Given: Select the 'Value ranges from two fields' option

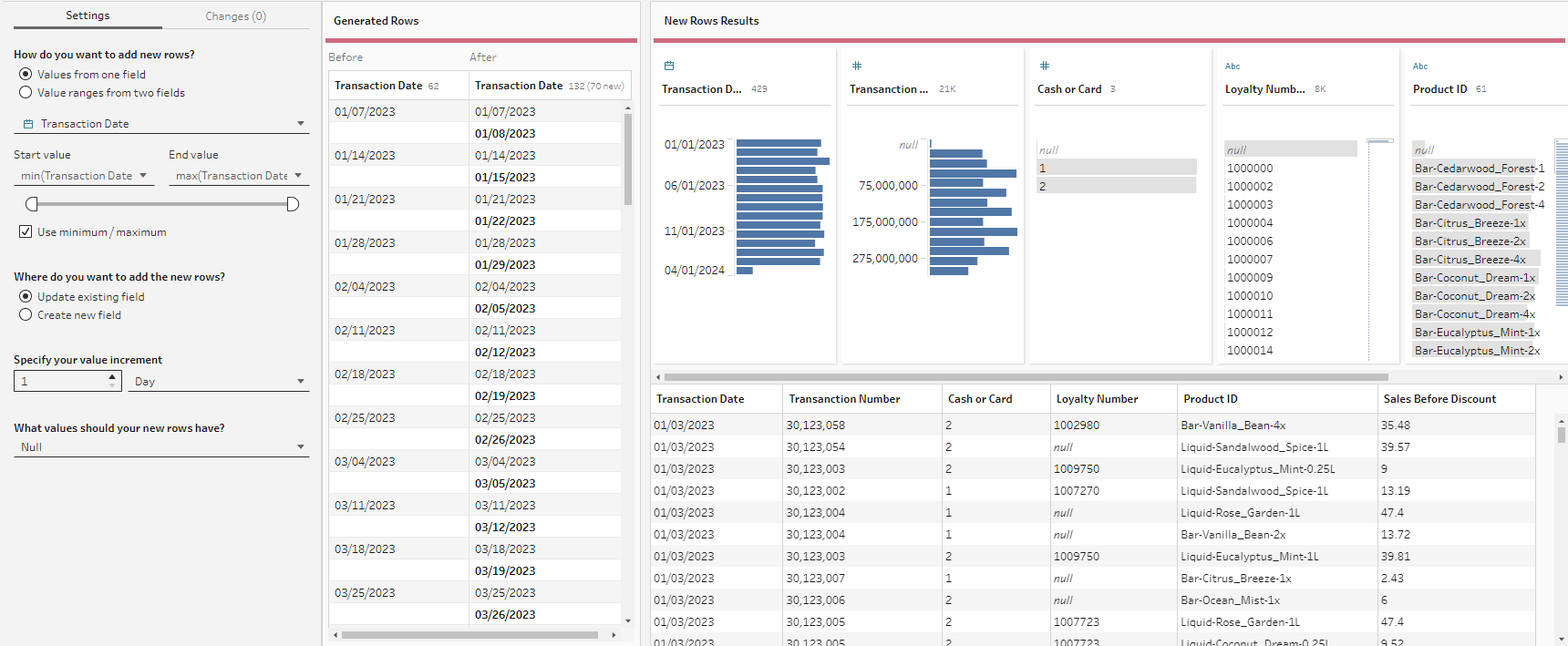Looking at the screenshot, I should point(26,93).
